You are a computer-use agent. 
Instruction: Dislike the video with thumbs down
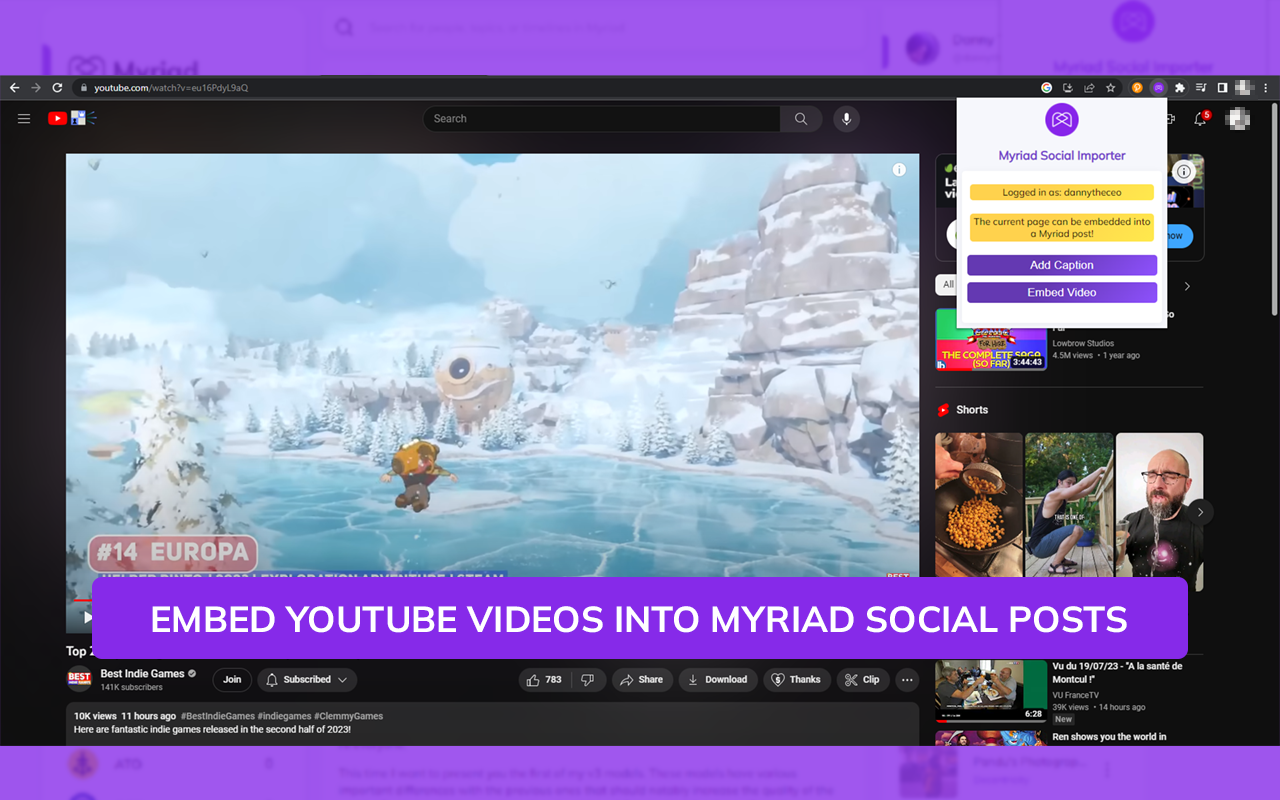tap(587, 680)
